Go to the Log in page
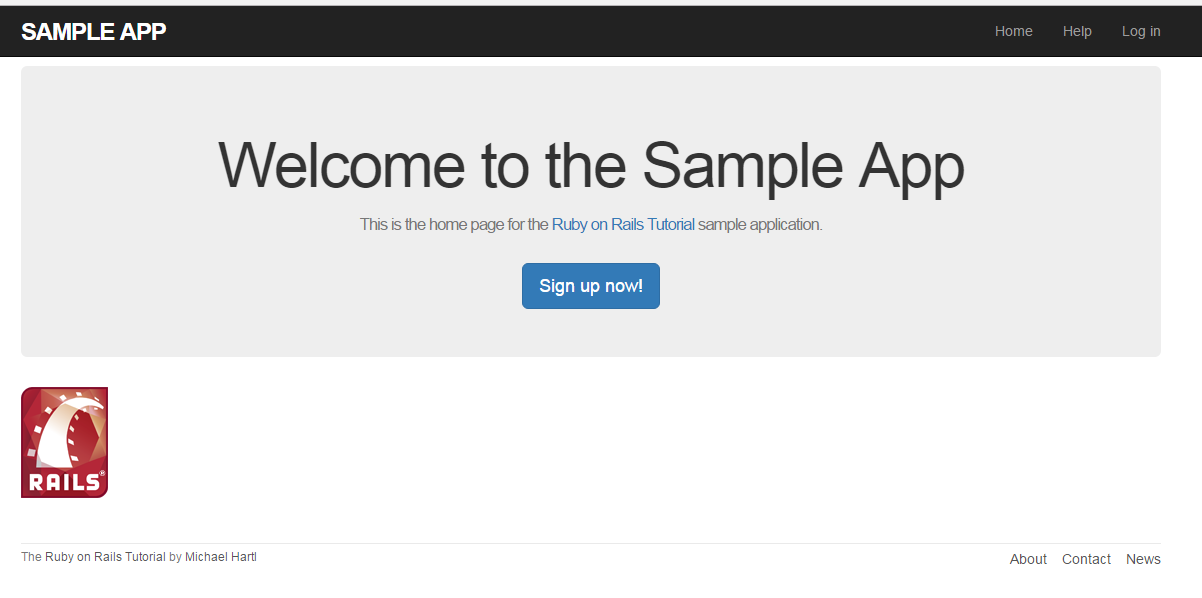This screenshot has width=1202, height=598. point(1141,32)
